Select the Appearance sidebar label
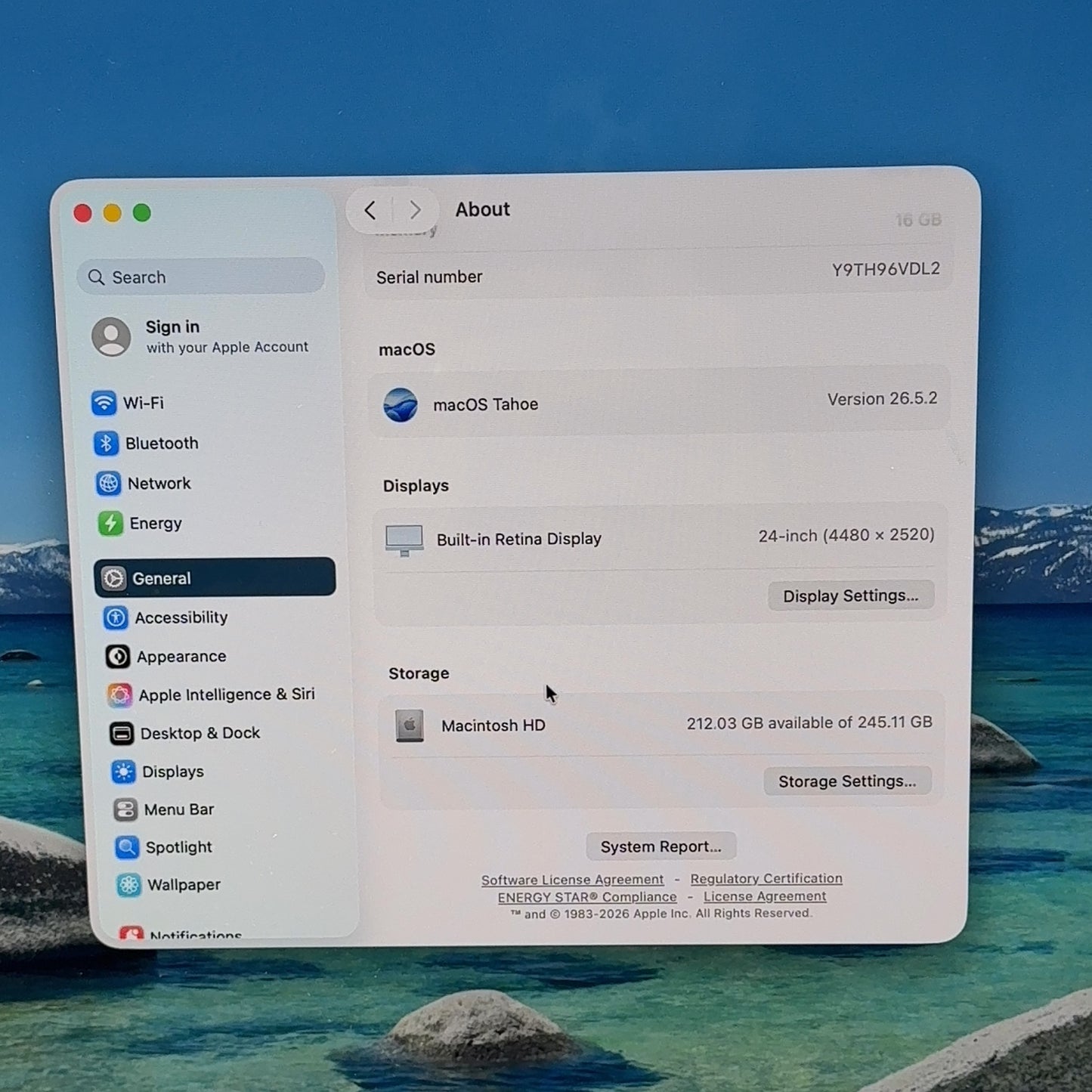This screenshot has width=1092, height=1092. 181,657
